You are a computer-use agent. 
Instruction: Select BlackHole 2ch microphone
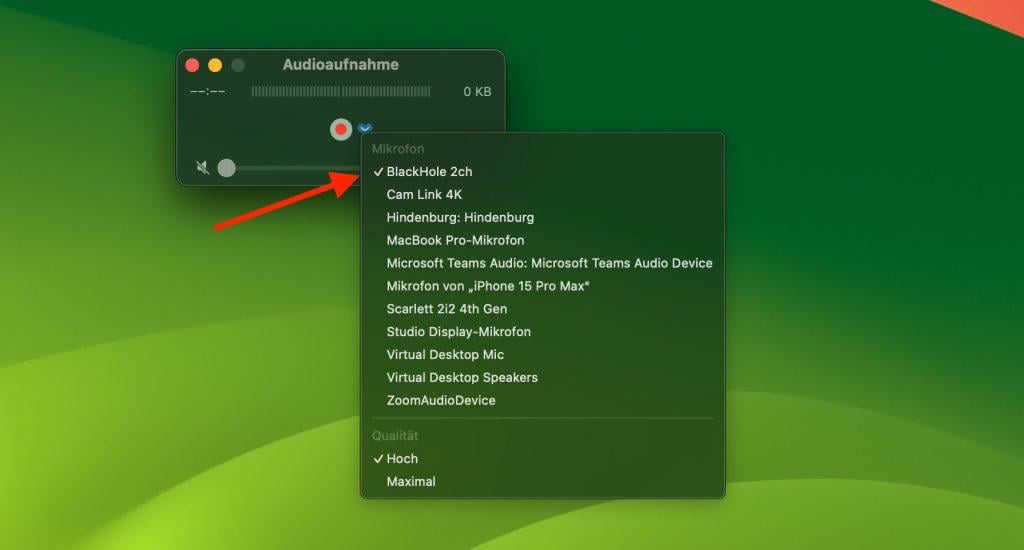tap(543, 172)
